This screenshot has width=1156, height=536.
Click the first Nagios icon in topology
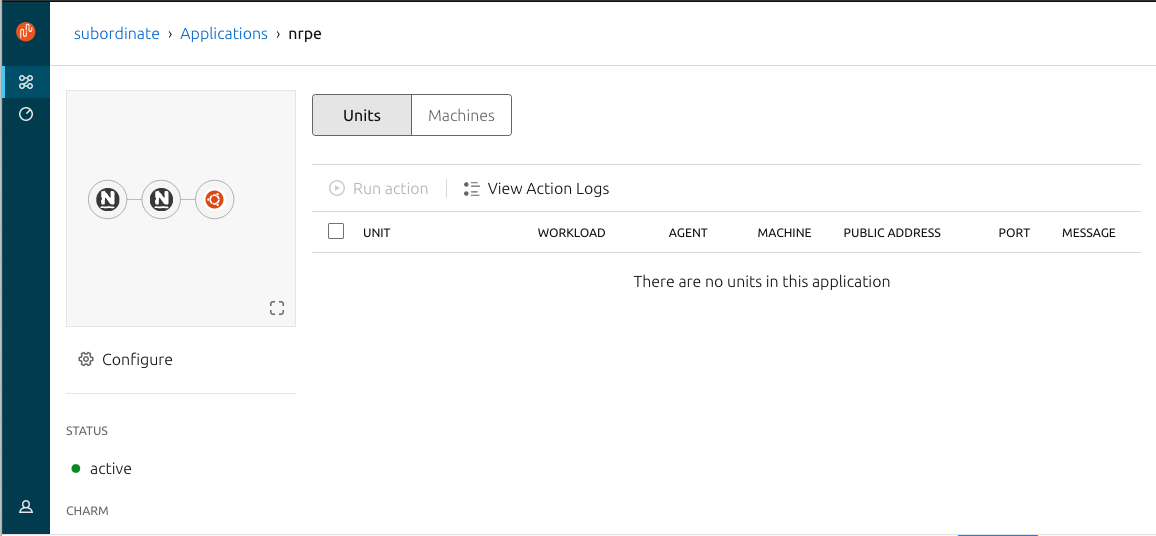[108, 199]
